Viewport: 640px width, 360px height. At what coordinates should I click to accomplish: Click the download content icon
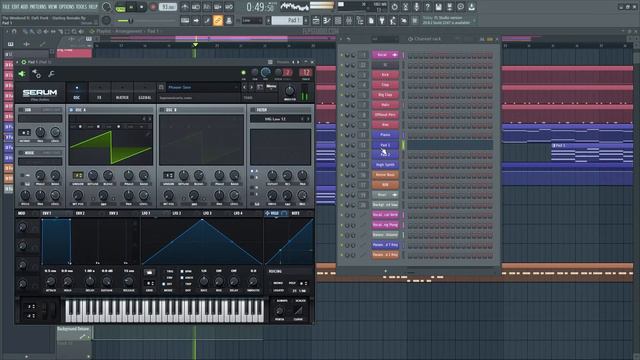coord(471,7)
